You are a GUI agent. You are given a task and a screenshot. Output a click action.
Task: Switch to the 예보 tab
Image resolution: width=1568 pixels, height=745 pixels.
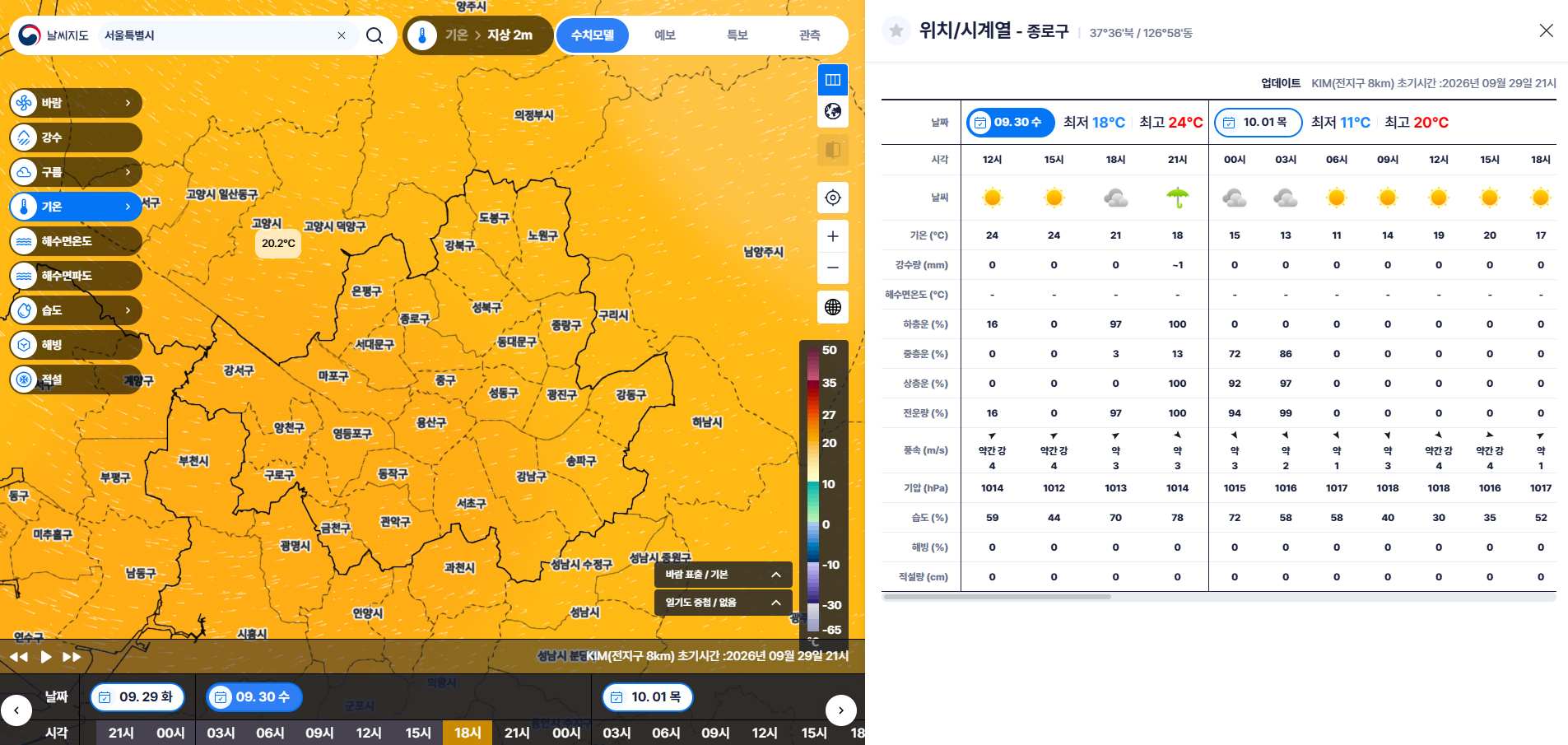tap(665, 35)
